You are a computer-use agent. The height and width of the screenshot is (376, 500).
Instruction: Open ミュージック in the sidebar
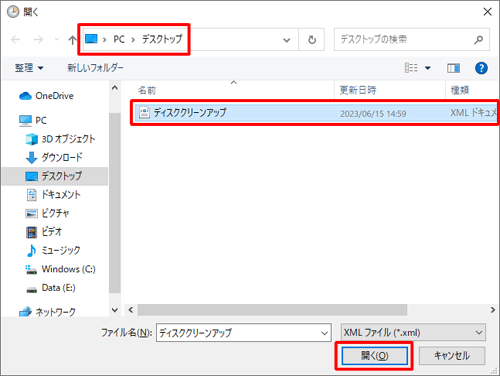click(53, 251)
